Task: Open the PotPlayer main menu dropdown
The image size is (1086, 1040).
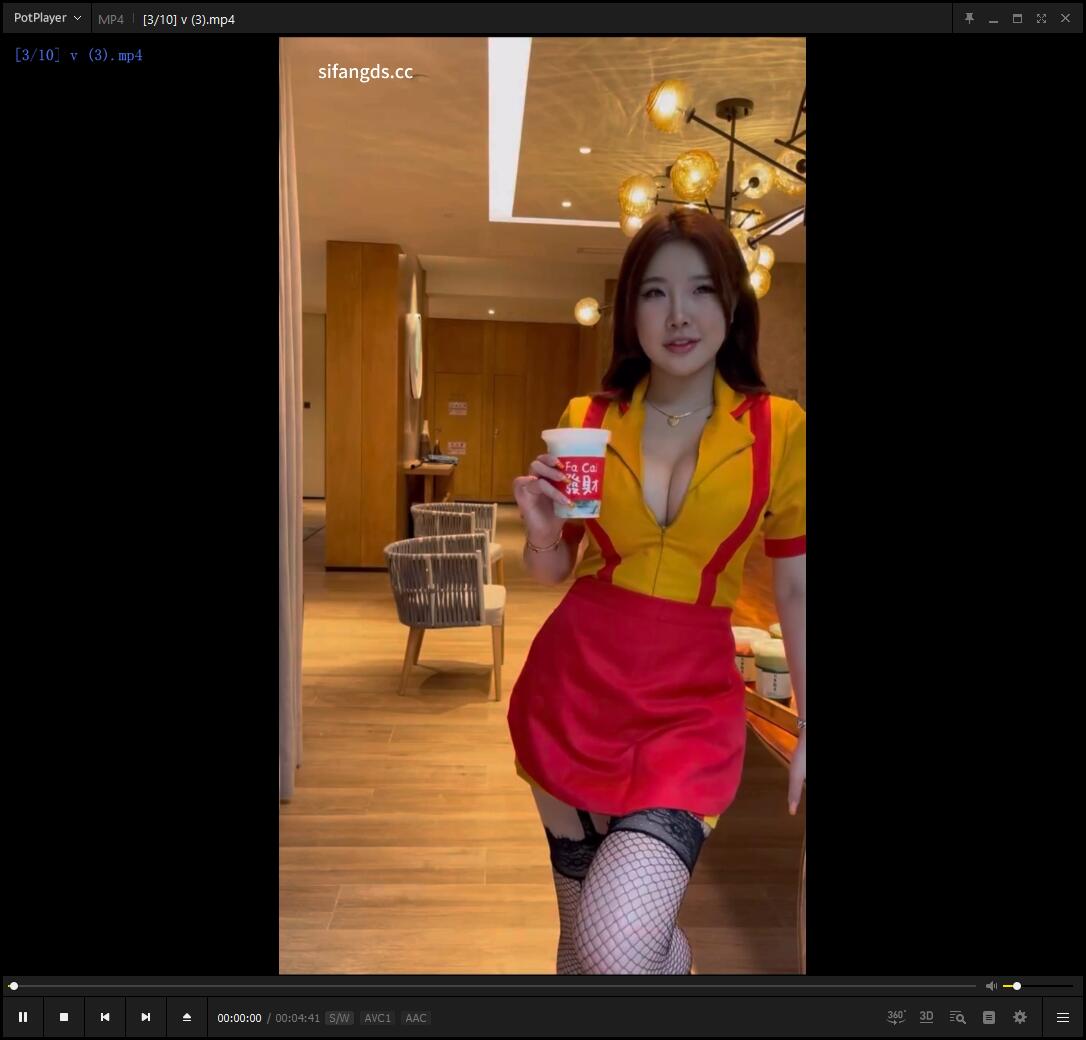Action: (47, 18)
